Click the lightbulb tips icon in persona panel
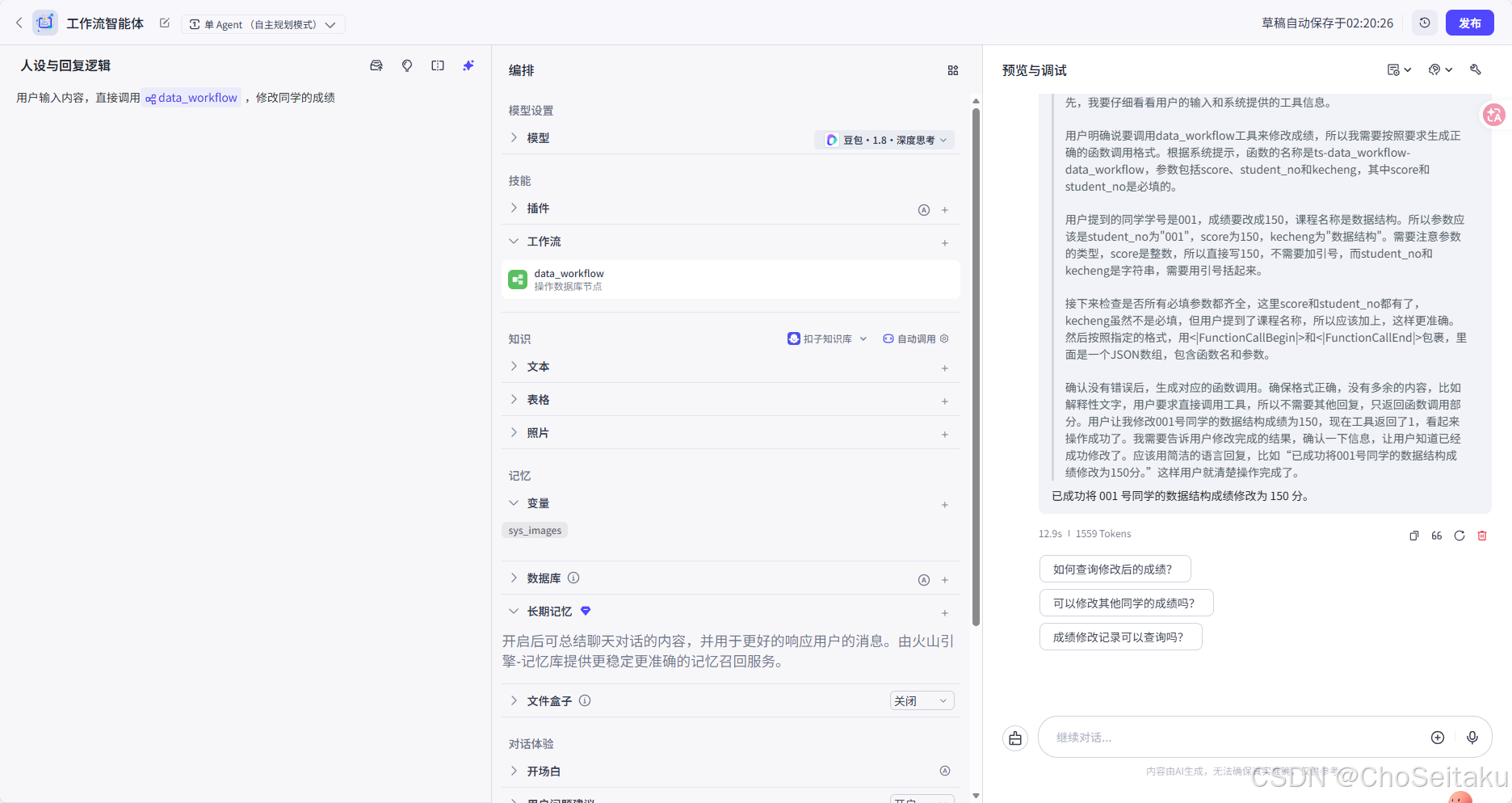The image size is (1512, 803). (x=407, y=65)
